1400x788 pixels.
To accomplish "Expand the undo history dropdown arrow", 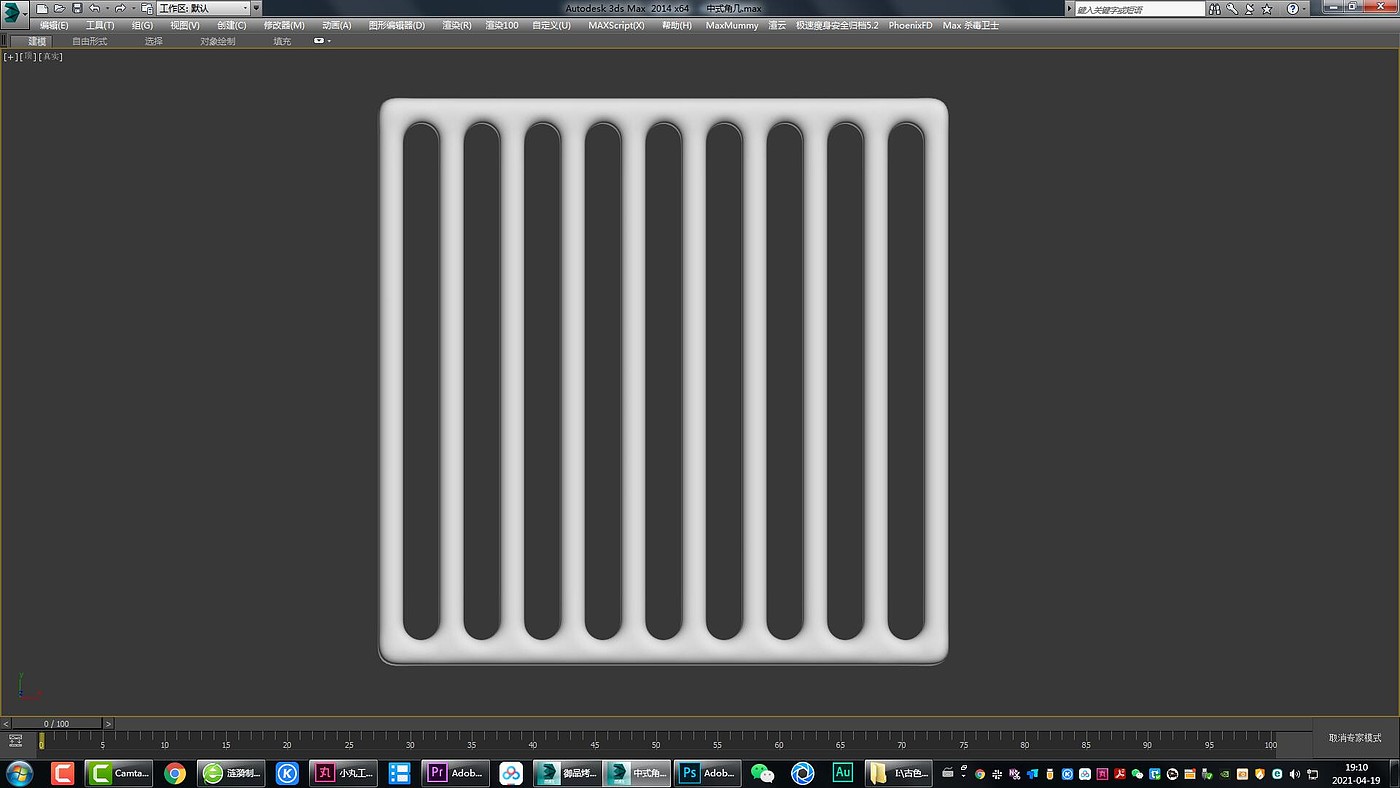I will [107, 8].
